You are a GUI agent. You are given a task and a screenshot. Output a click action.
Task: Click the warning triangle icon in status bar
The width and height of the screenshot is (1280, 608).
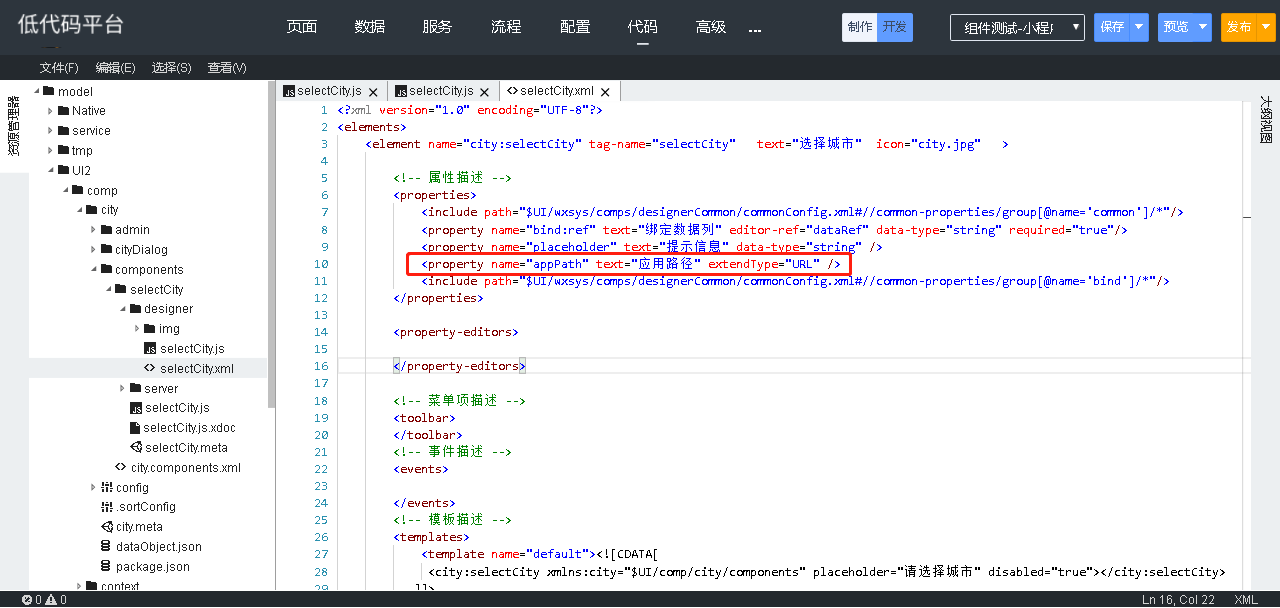[x=52, y=600]
